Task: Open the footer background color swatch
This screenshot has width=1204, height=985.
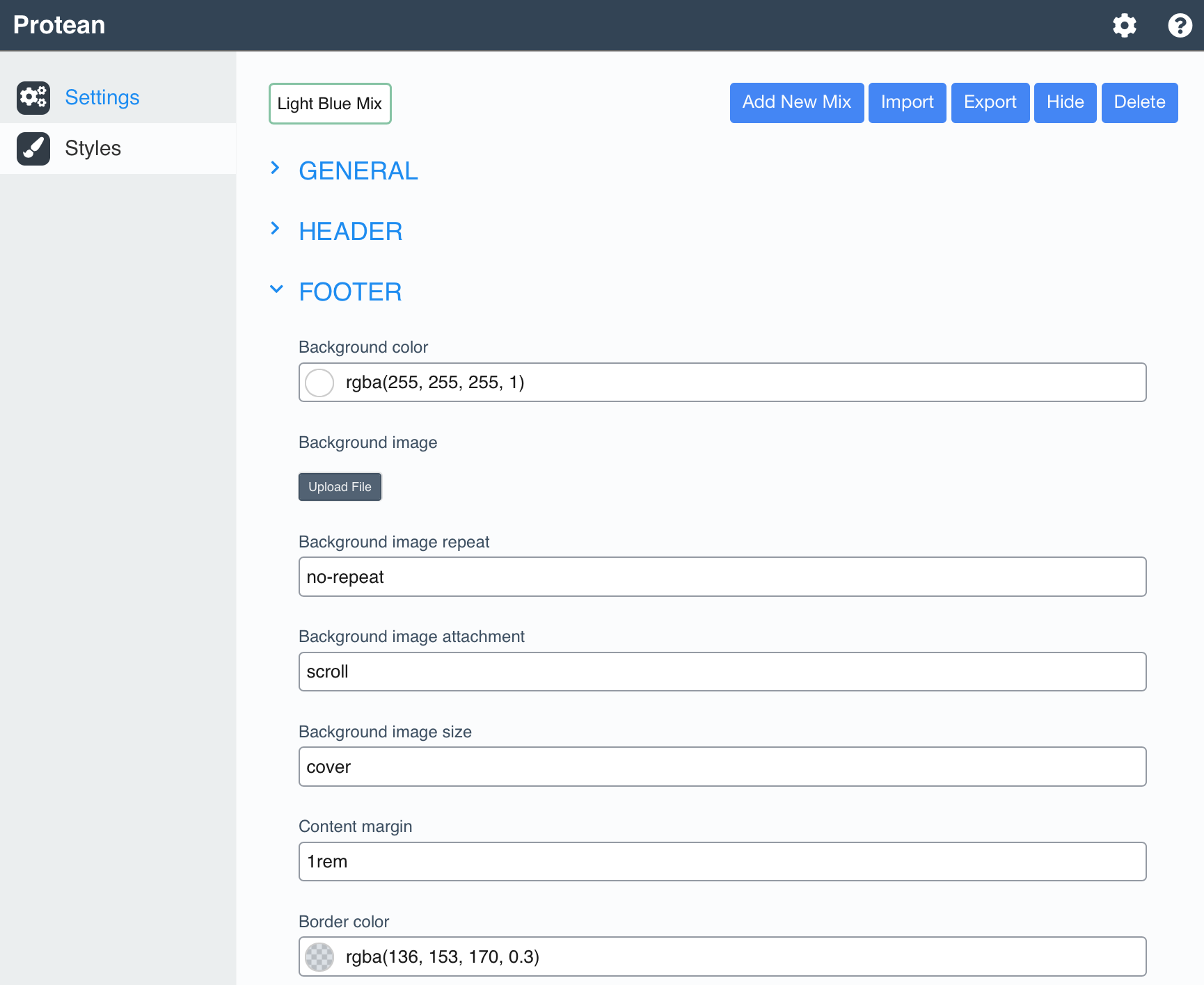Action: [319, 383]
